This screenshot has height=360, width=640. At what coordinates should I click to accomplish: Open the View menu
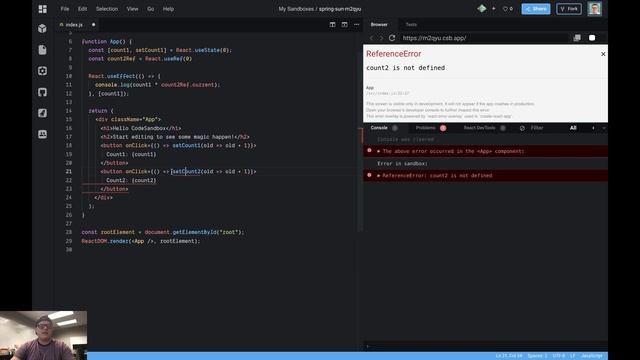click(x=132, y=9)
